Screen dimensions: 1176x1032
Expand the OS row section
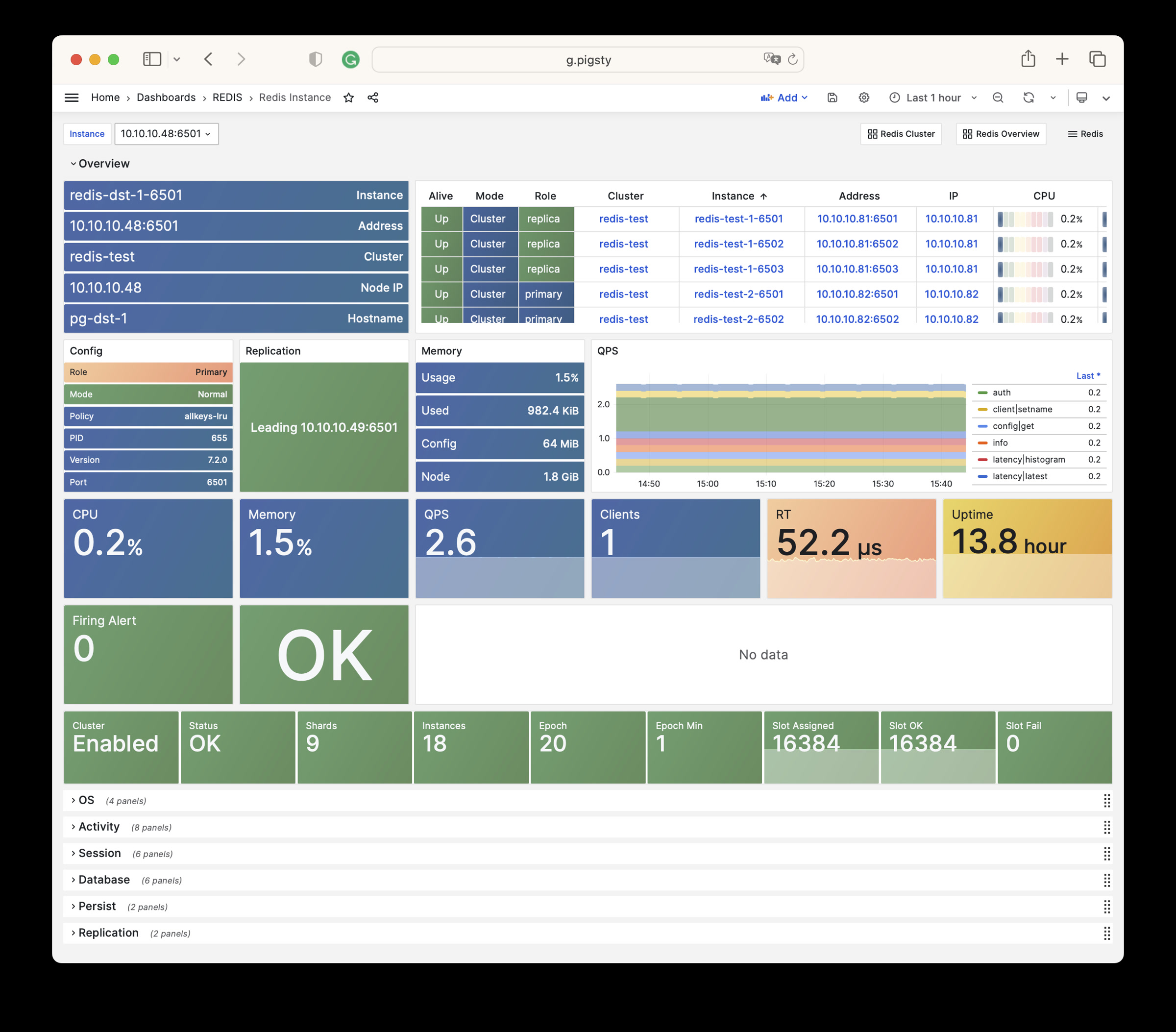tap(86, 800)
